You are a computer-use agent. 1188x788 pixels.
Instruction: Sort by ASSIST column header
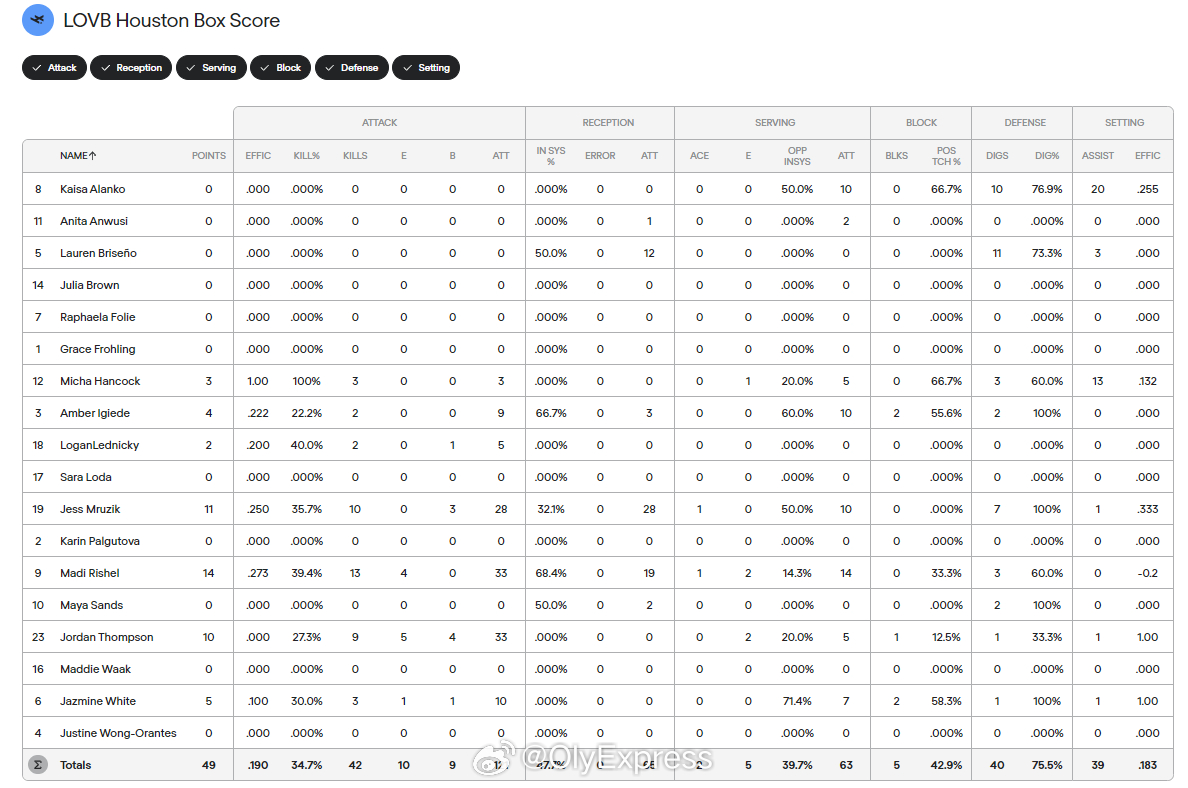click(1098, 155)
